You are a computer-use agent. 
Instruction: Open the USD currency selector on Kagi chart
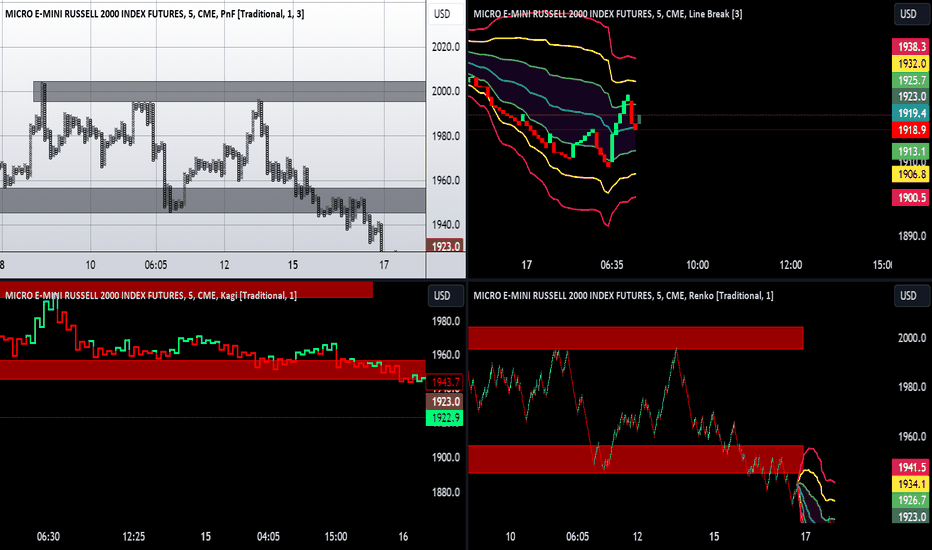(445, 296)
